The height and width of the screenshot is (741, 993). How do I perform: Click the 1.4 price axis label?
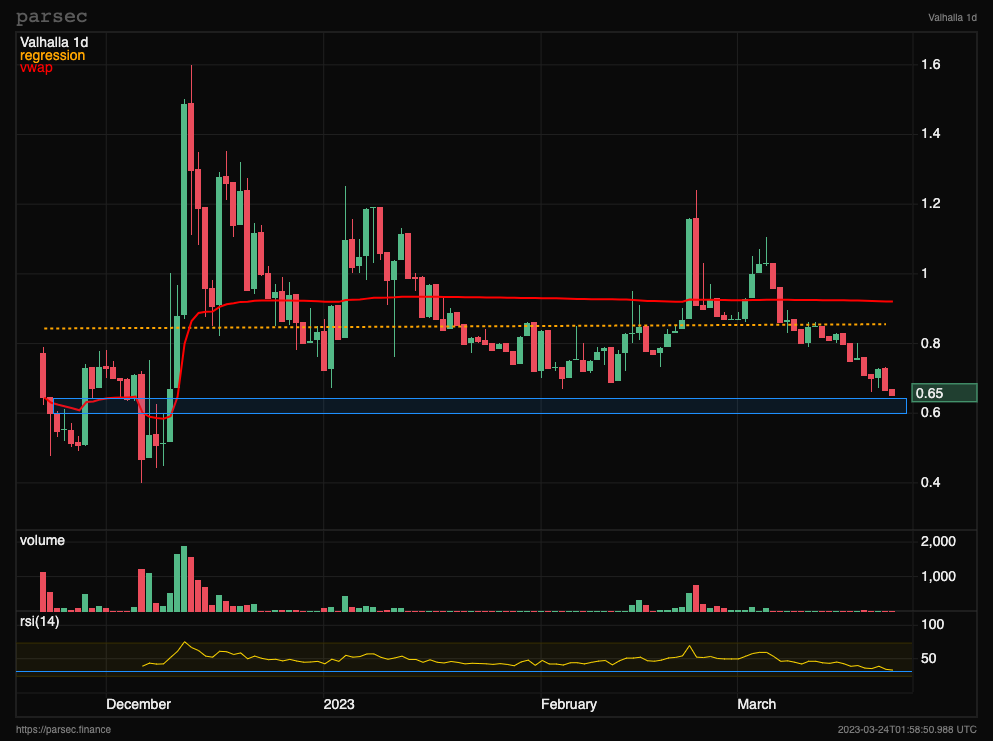[x=930, y=134]
